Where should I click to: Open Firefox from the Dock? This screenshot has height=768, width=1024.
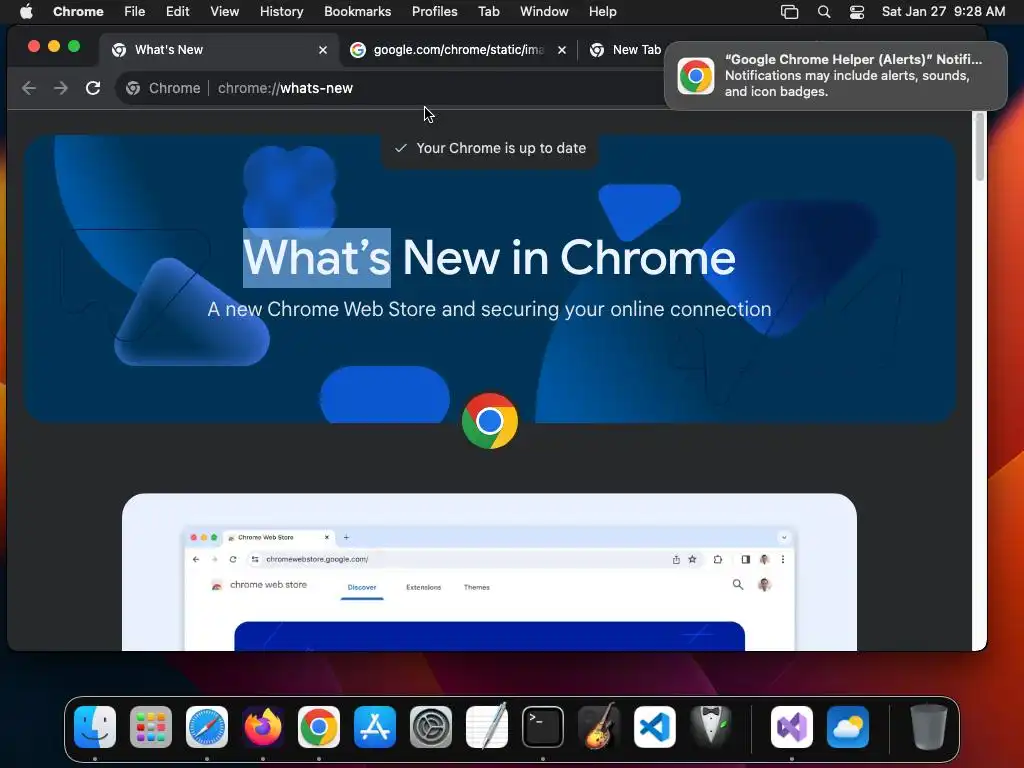263,727
